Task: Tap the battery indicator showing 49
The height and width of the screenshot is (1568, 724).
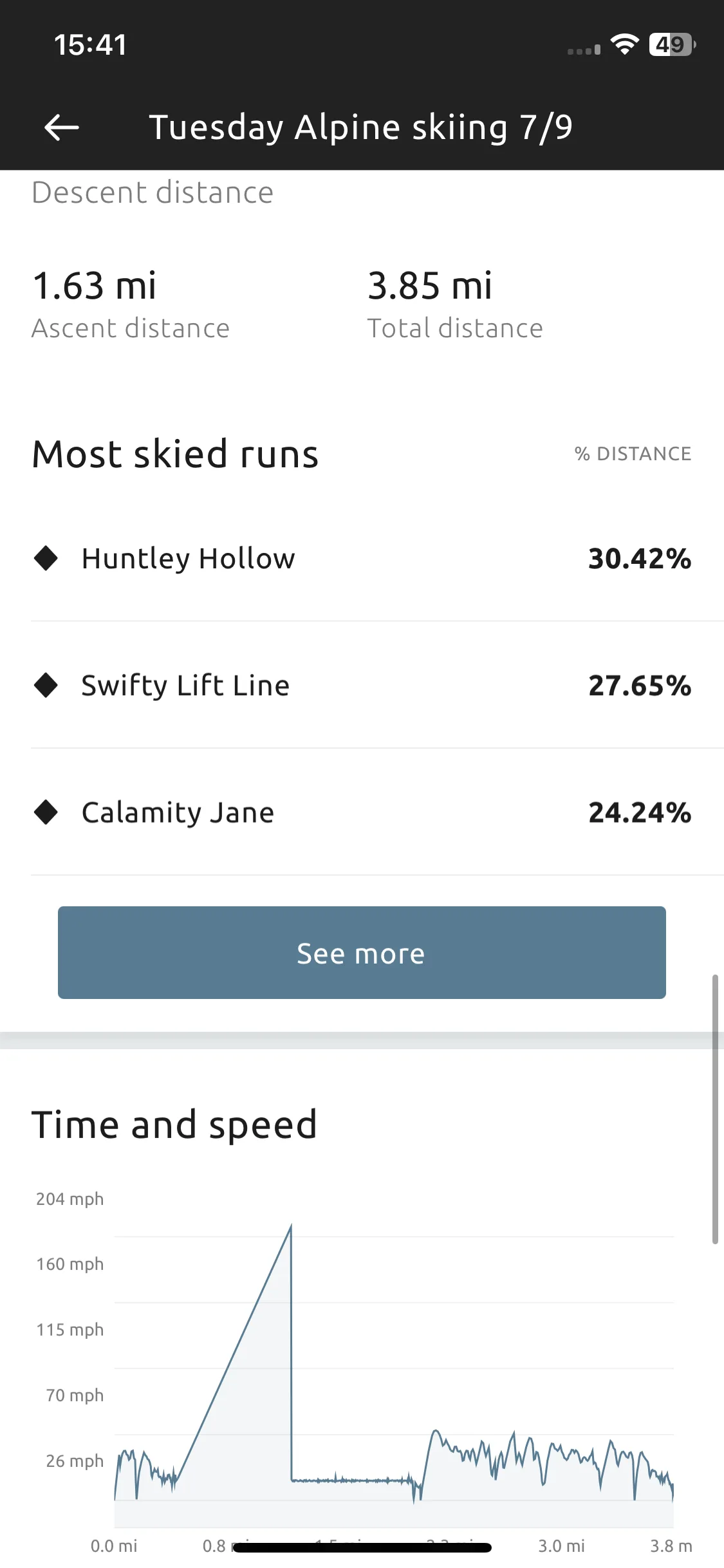Action: coord(673,44)
